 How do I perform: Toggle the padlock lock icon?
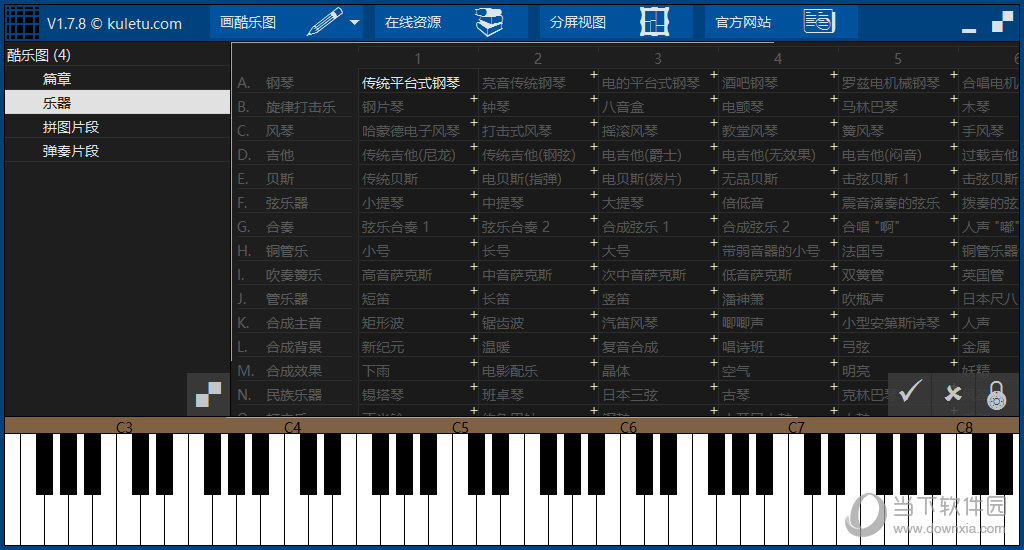point(996,395)
